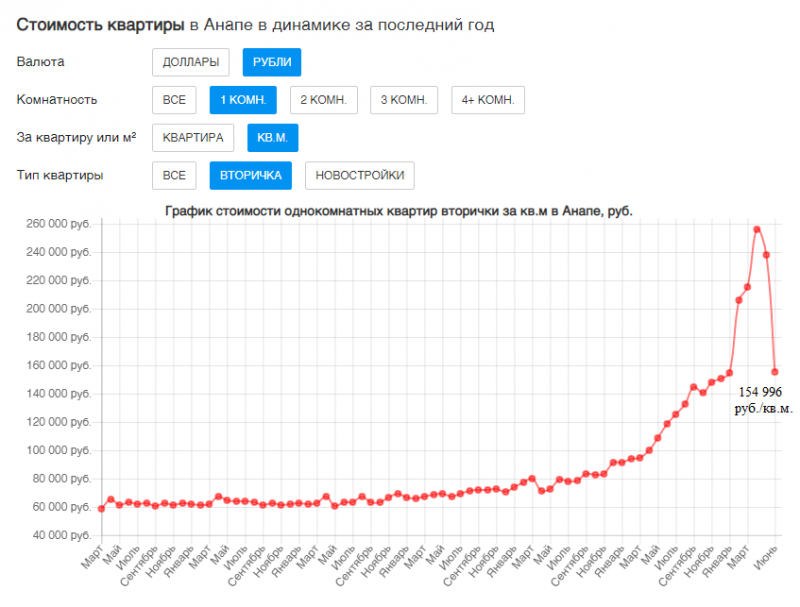Select the 4+ КОМН. filter
The width and height of the screenshot is (800, 607).
click(487, 100)
